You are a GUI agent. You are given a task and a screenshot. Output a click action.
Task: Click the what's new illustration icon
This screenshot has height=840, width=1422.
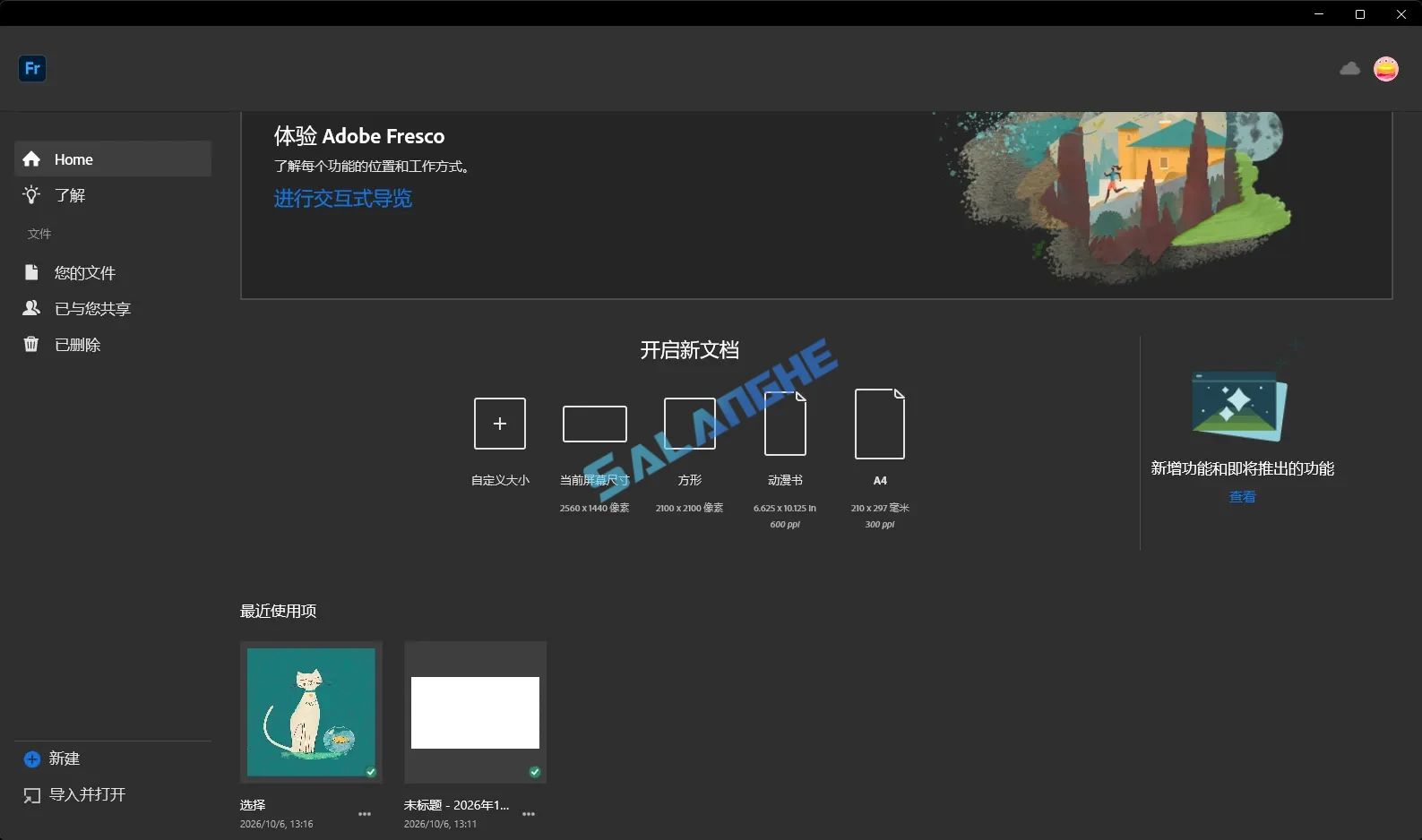pyautogui.click(x=1239, y=405)
